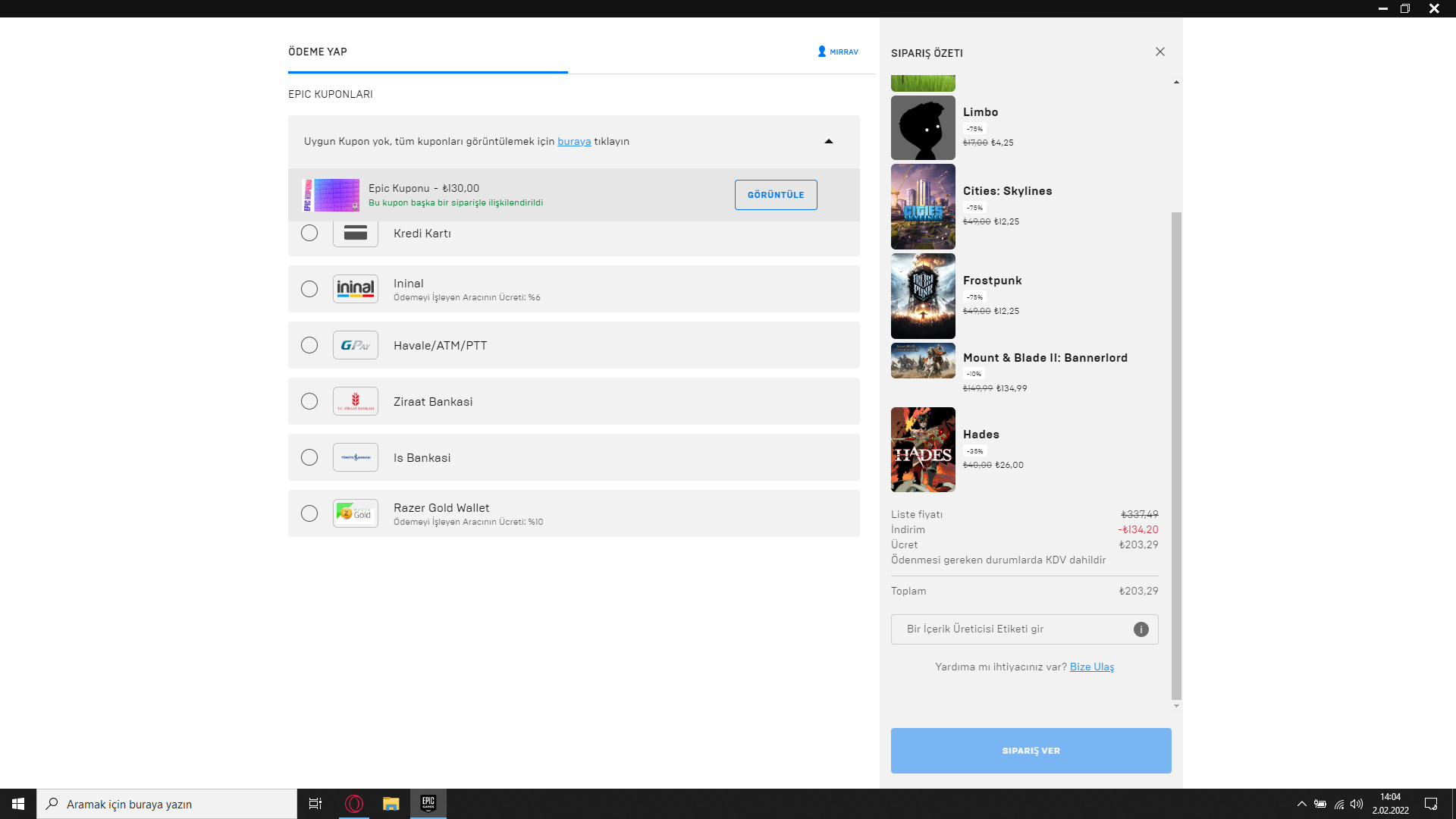Click the SIPARIŞ VER button
The height and width of the screenshot is (819, 1456).
(1031, 751)
